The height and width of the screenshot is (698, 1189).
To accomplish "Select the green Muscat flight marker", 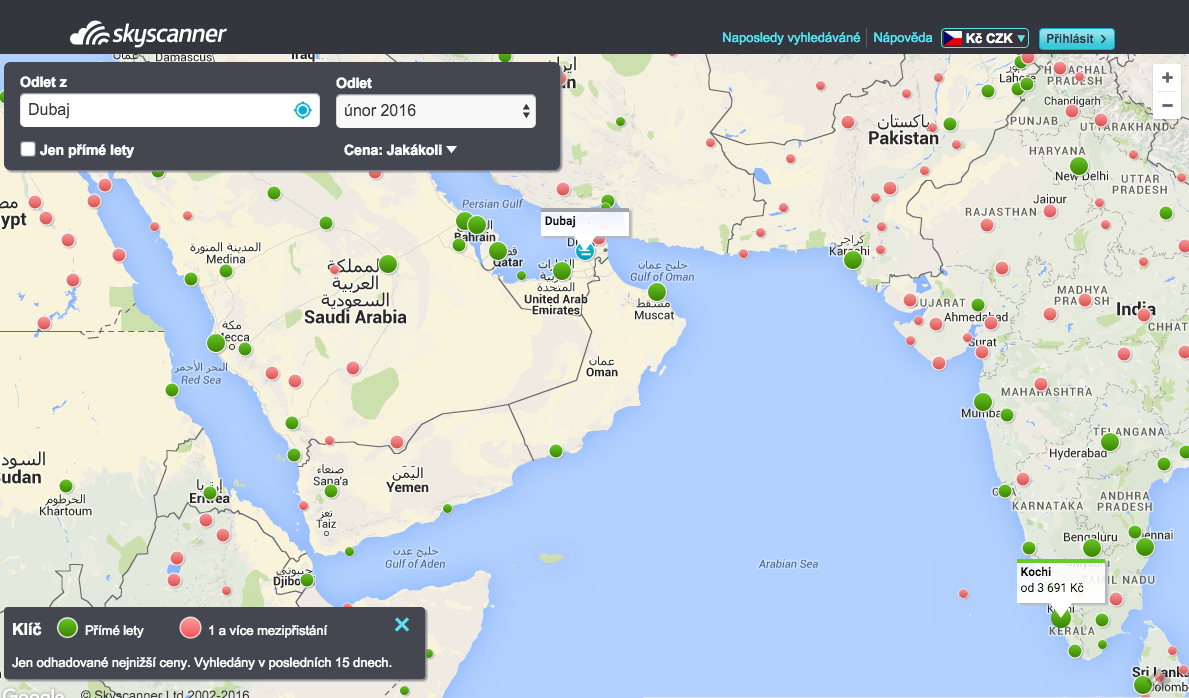I will (657, 292).
